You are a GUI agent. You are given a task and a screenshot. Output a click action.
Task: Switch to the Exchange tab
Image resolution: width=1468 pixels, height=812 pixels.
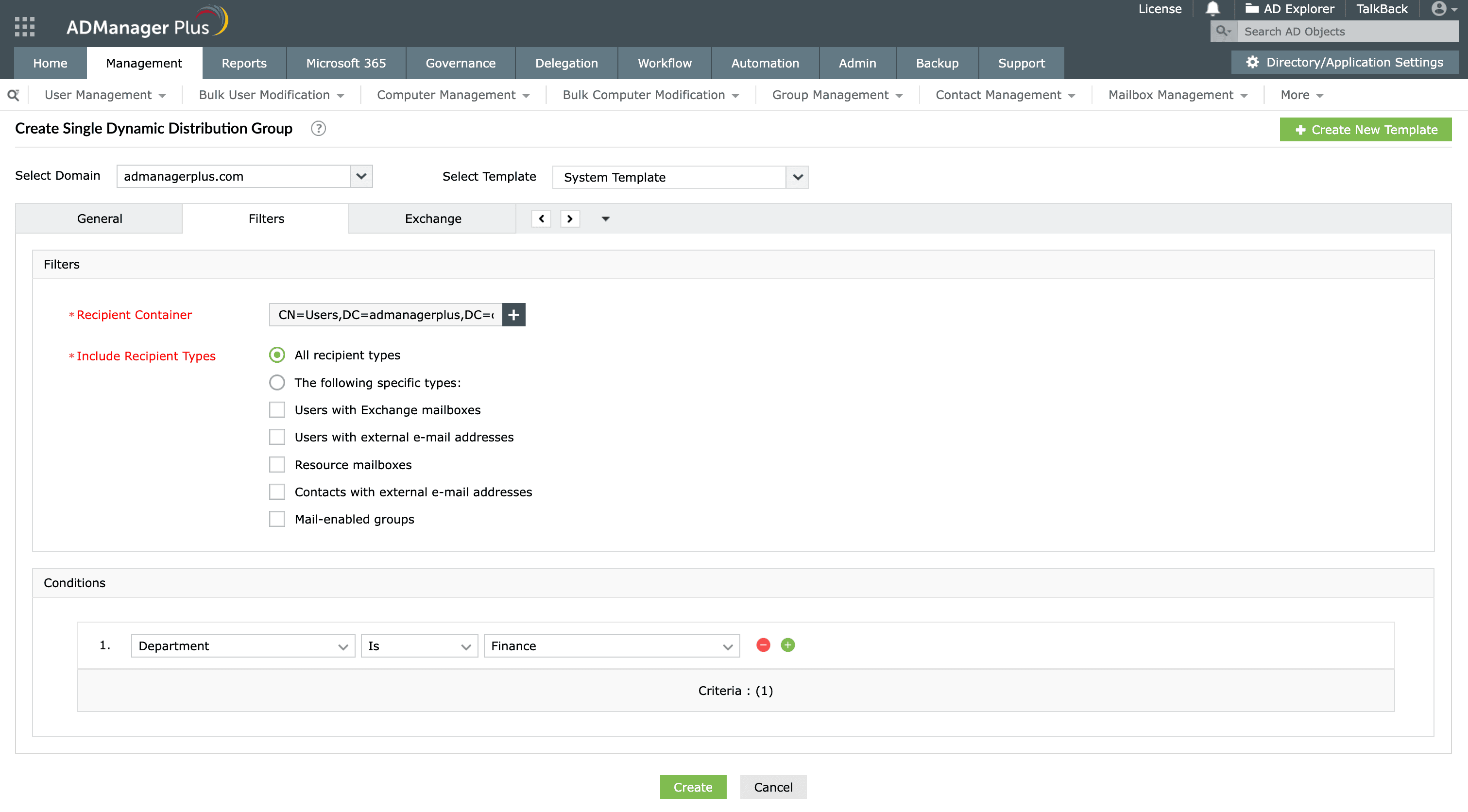(433, 219)
